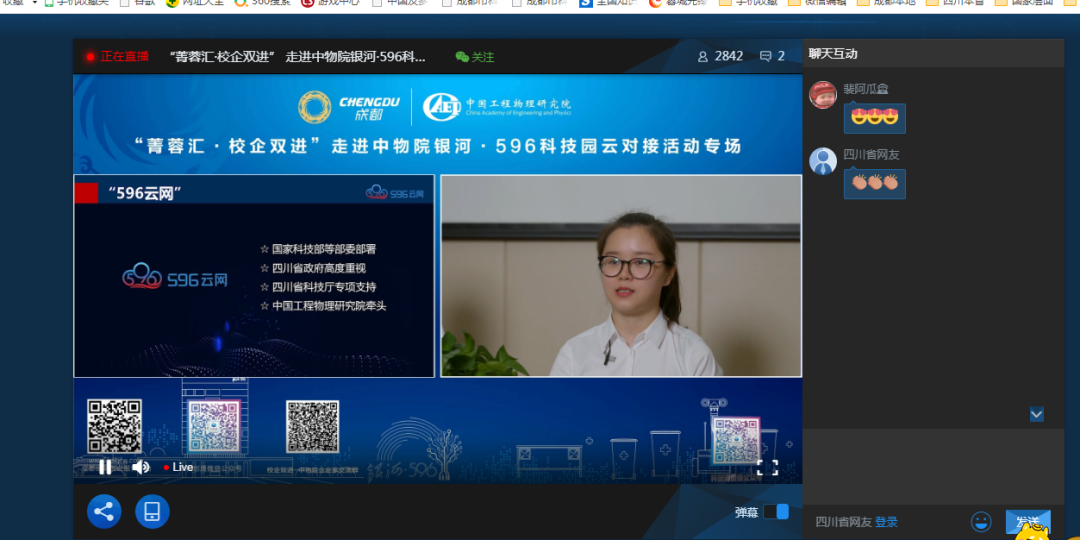
Task: Pause the live stream playback
Action: click(105, 467)
